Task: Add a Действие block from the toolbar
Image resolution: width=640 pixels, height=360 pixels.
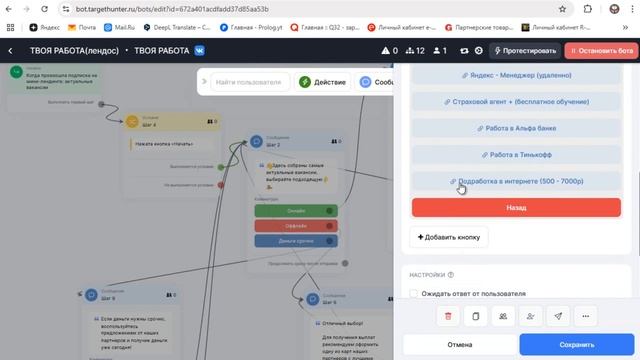Action: pyautogui.click(x=322, y=82)
